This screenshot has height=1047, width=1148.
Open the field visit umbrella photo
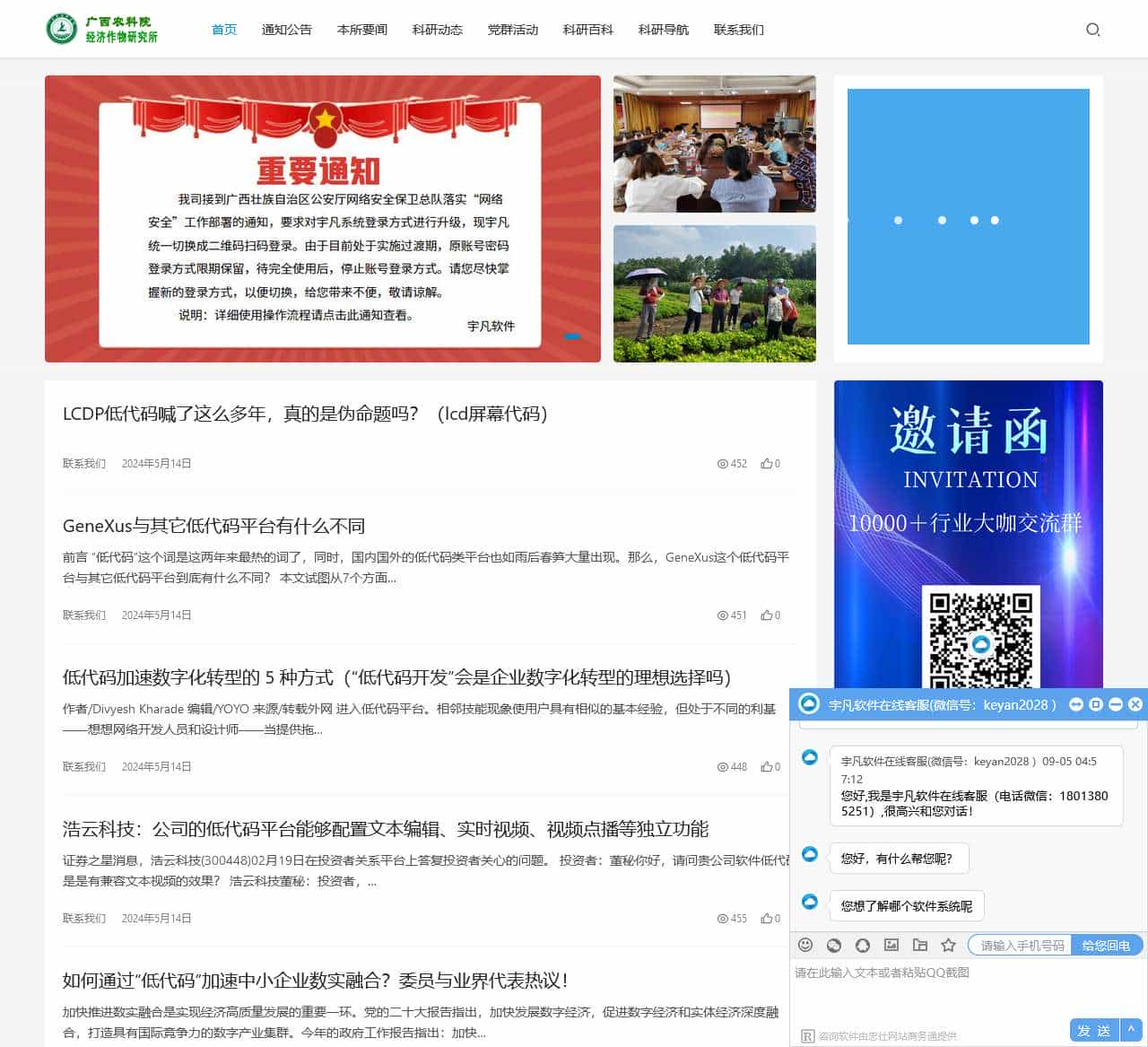(x=715, y=293)
